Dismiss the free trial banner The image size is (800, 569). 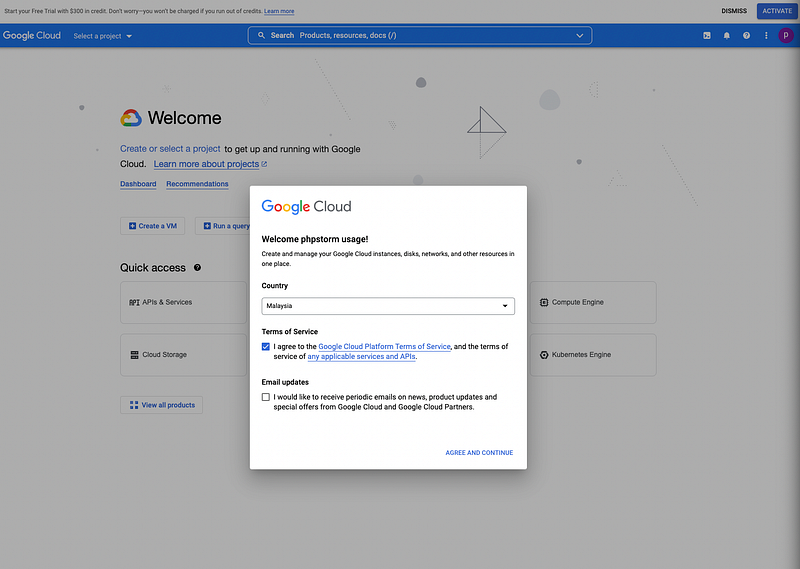point(734,11)
